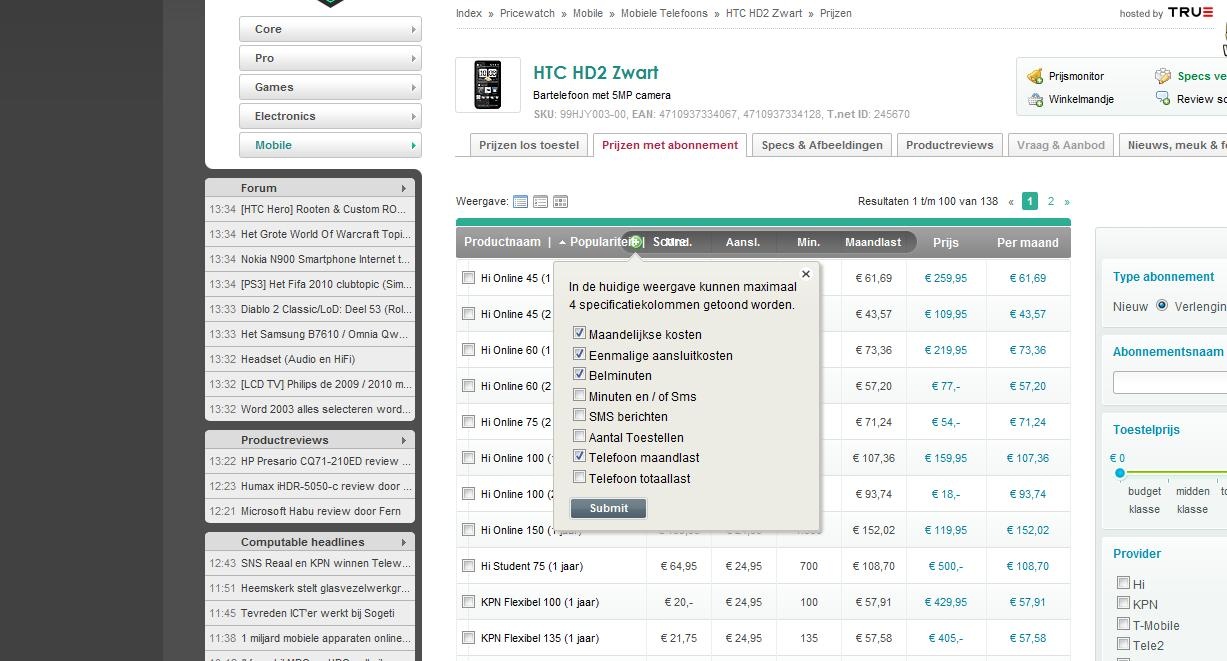
Task: Expand the Core menu section
Action: pos(330,29)
